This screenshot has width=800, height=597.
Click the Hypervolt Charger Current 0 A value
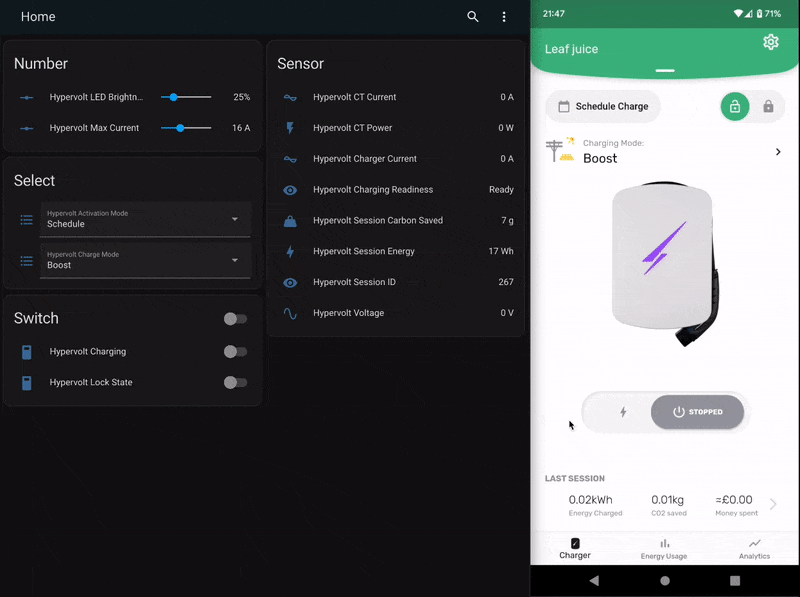point(507,159)
